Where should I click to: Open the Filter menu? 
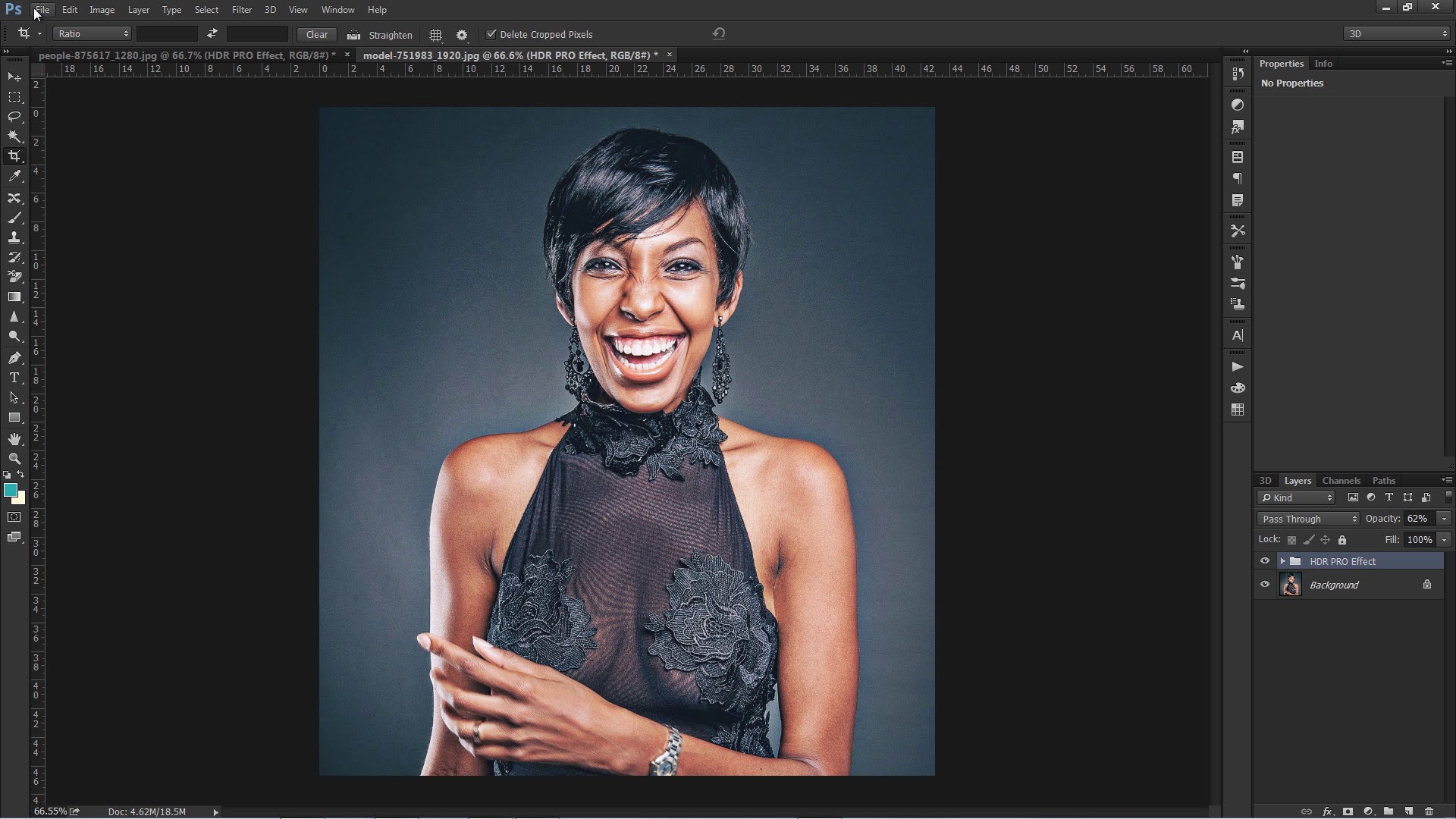[242, 9]
